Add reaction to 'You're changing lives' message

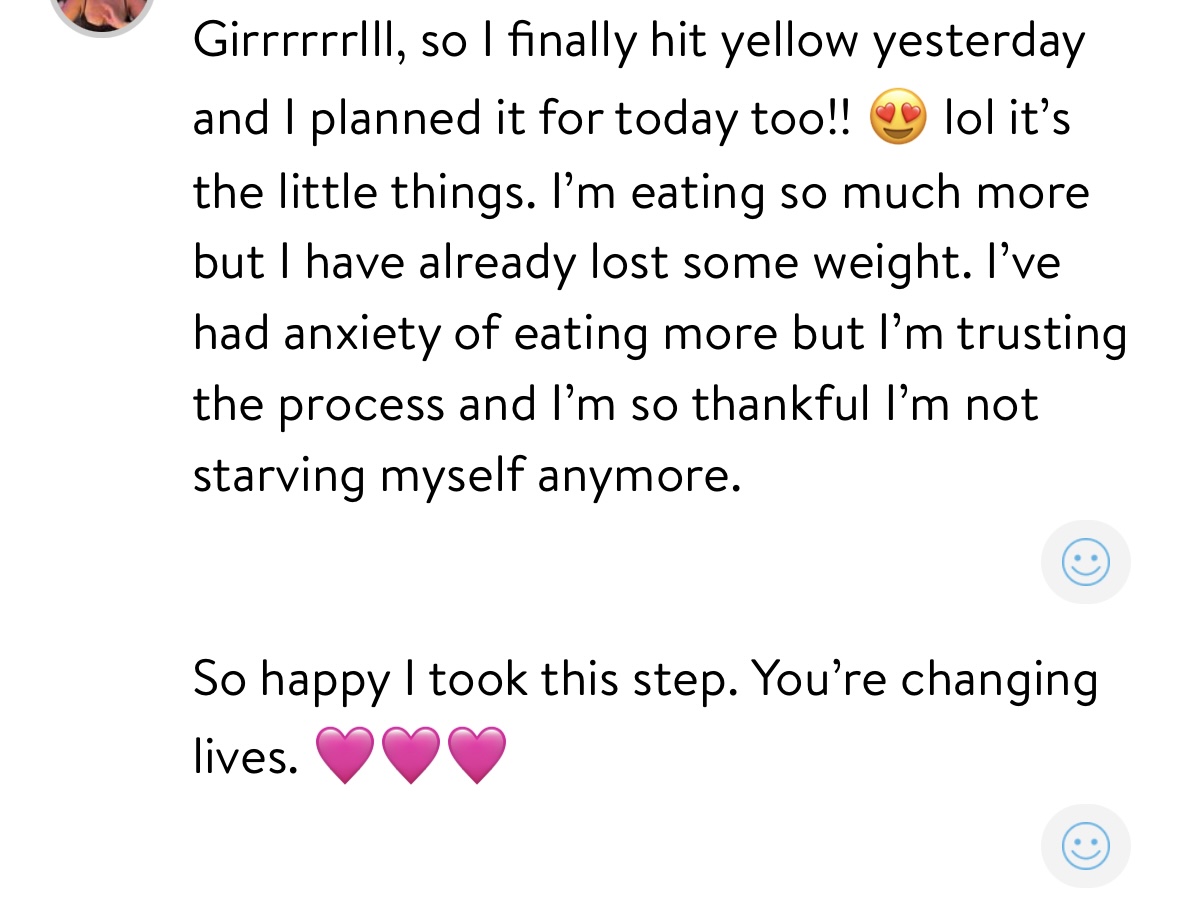coord(1085,846)
